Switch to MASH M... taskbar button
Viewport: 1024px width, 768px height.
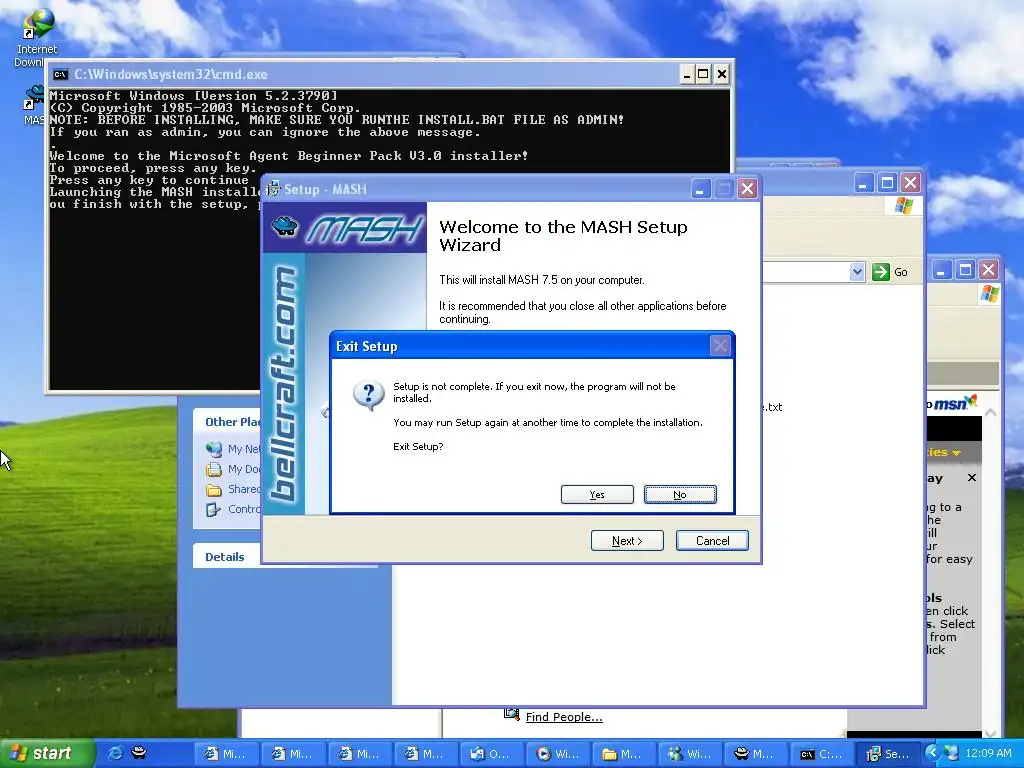tap(756, 754)
